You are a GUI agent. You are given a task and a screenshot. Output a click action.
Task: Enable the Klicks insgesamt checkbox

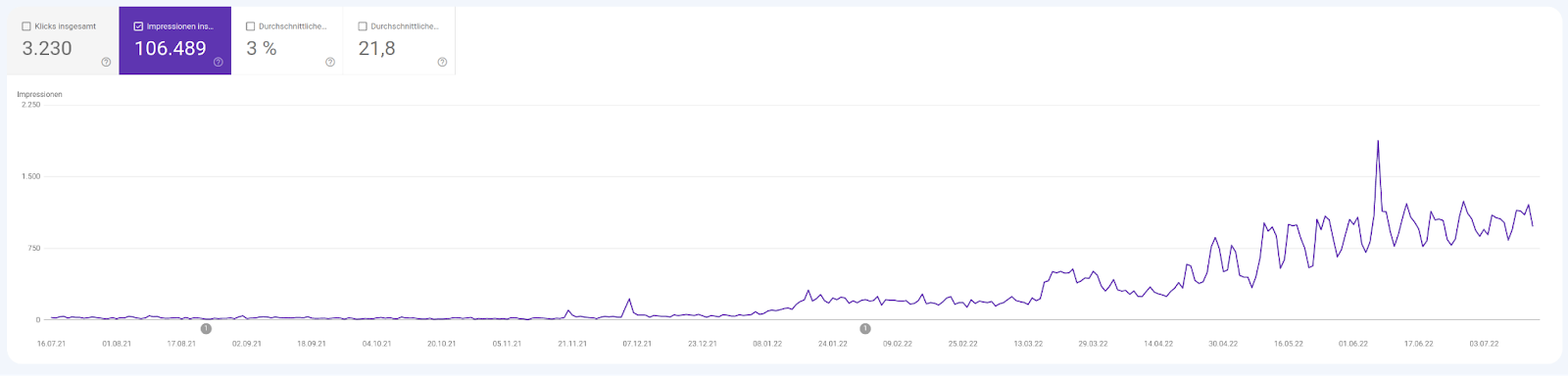[26, 26]
